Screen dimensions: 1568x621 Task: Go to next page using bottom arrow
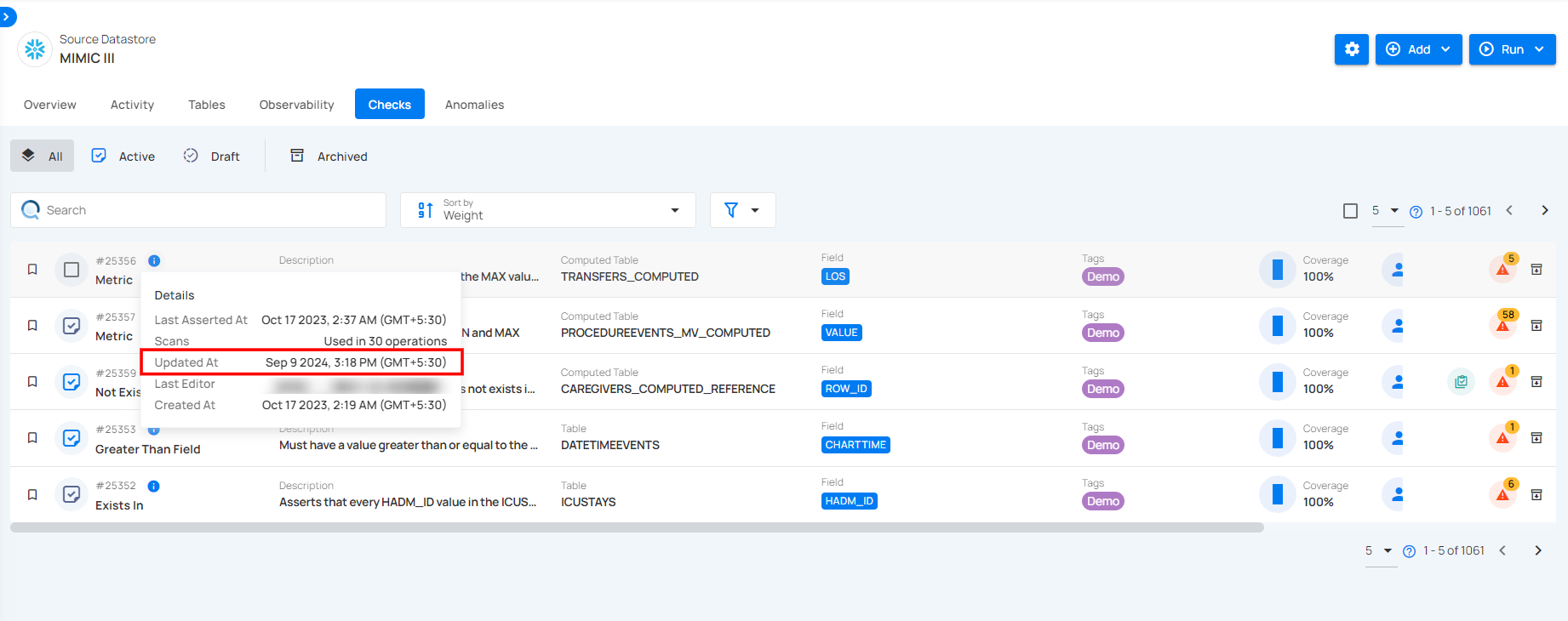tap(1537, 550)
